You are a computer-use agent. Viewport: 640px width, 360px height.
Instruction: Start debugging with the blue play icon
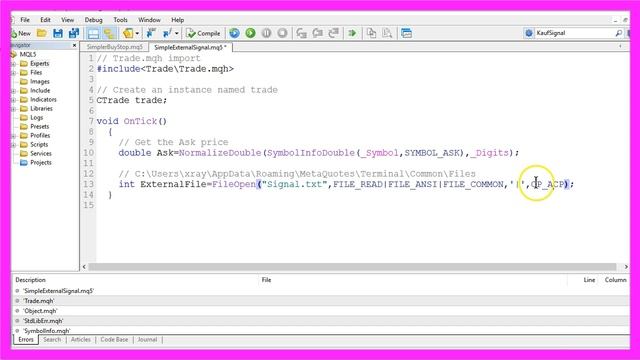pyautogui.click(x=234, y=33)
